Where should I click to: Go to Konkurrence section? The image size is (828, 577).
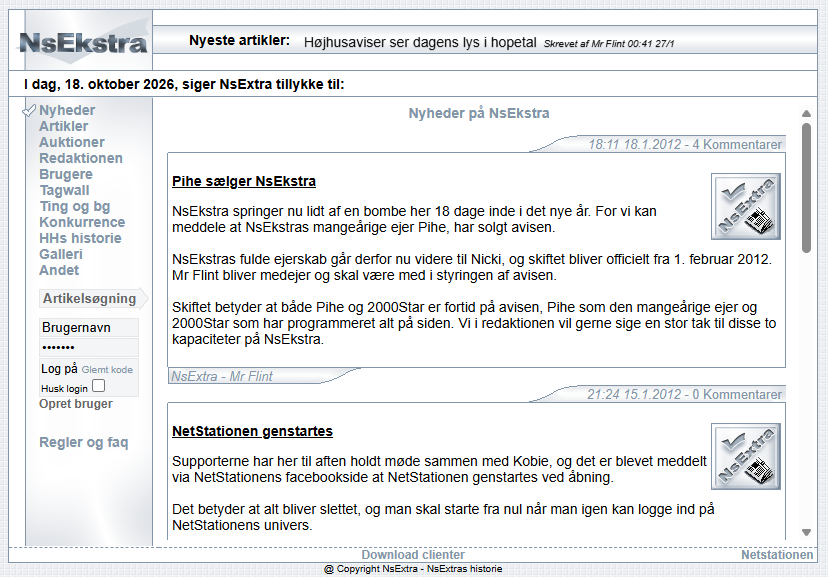point(82,222)
